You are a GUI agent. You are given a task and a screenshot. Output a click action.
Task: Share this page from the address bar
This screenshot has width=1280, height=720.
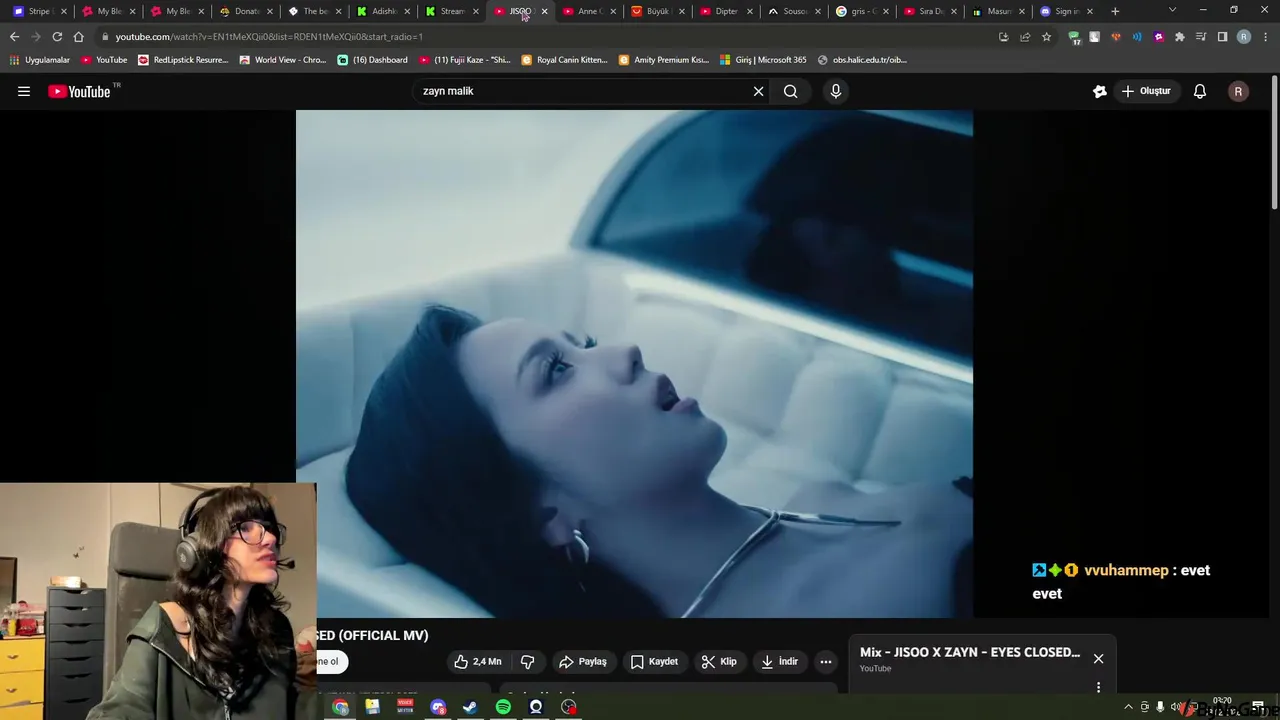click(1025, 37)
